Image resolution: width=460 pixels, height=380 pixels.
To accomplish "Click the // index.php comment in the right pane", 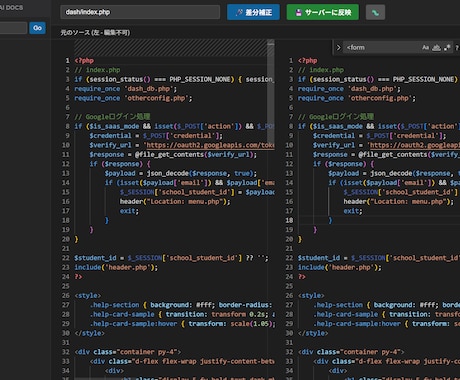I will click(321, 70).
